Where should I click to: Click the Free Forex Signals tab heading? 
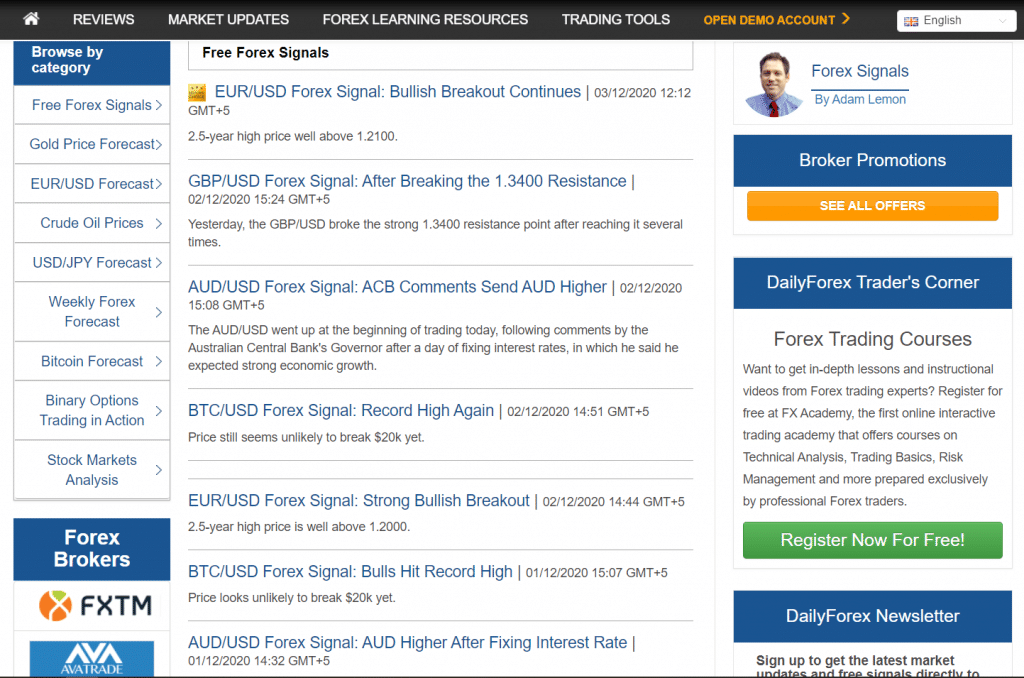point(265,53)
